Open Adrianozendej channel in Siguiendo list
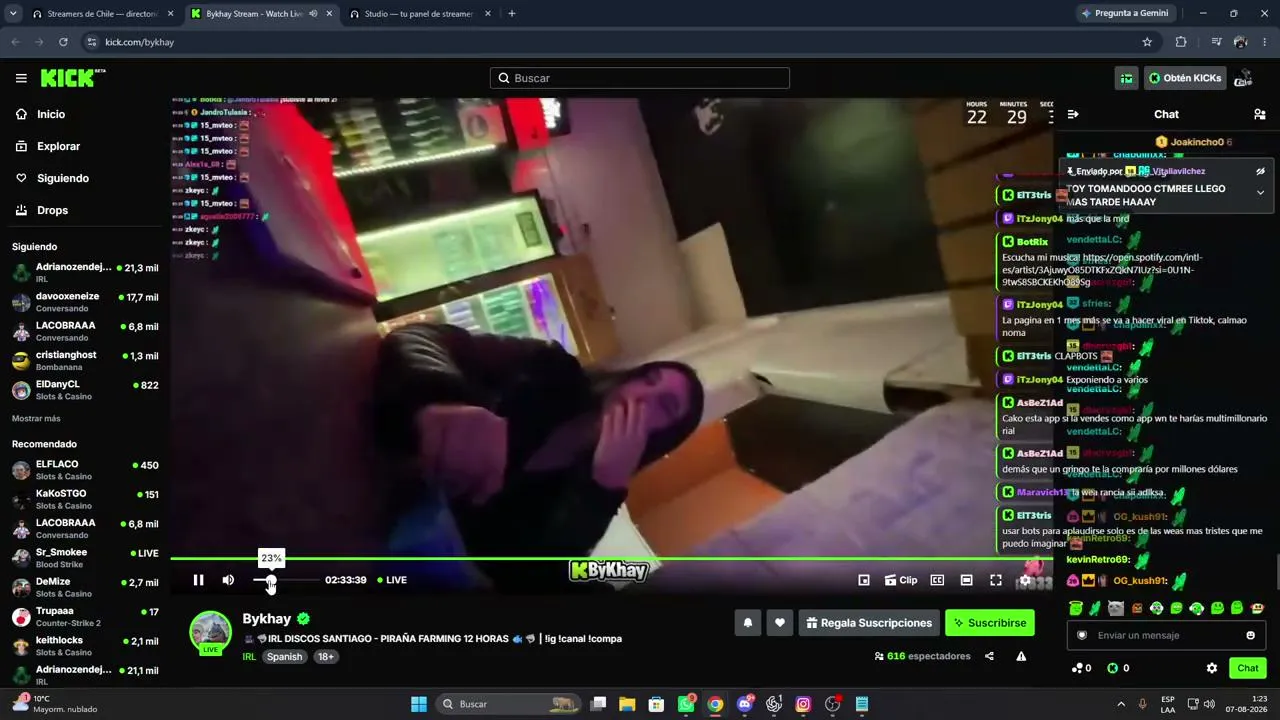This screenshot has height=720, width=1280. pos(85,272)
